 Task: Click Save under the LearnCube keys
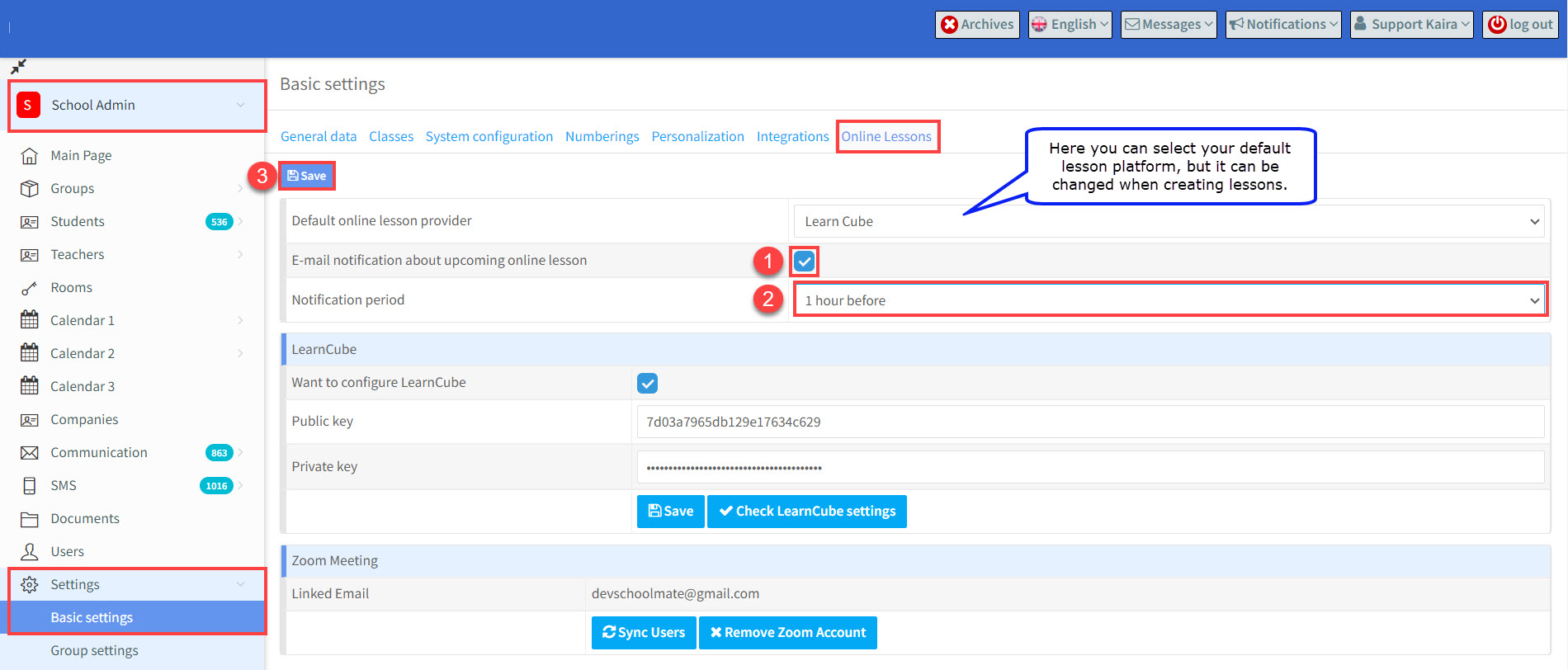pyautogui.click(x=671, y=512)
